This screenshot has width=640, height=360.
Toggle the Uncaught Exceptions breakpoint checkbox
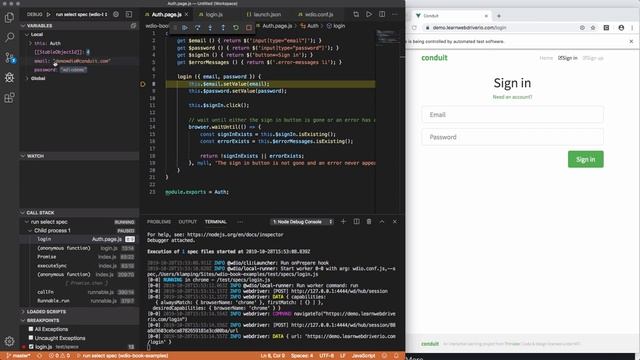(31, 338)
